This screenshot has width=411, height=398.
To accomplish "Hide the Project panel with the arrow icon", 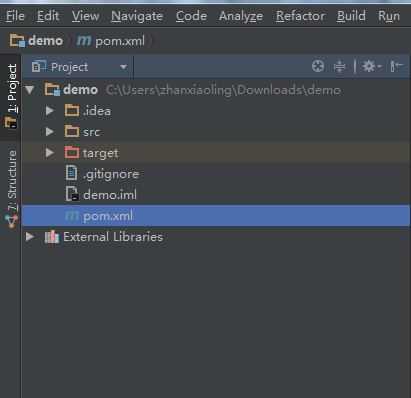I will coord(397,66).
